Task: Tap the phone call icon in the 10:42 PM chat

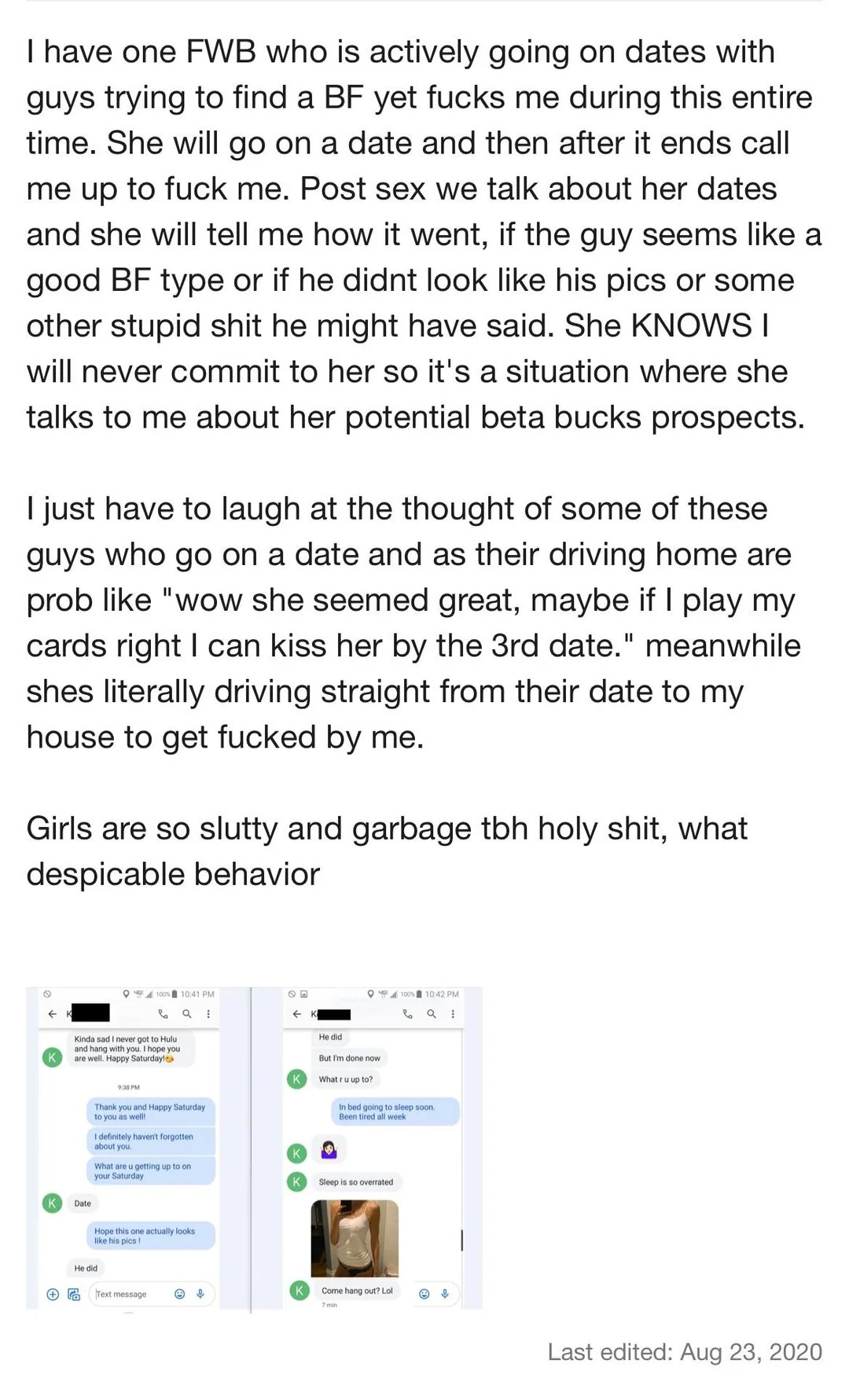Action: pyautogui.click(x=407, y=1014)
